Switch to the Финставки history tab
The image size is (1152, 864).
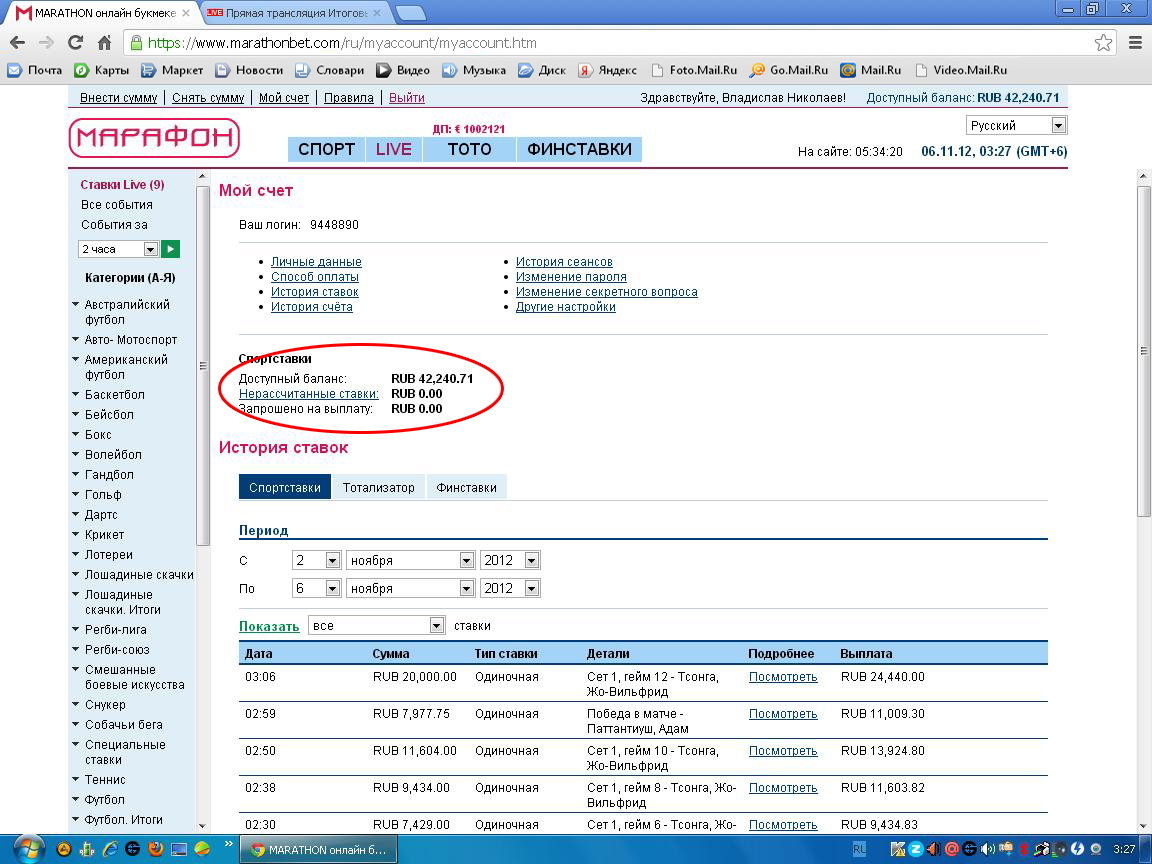(x=467, y=487)
